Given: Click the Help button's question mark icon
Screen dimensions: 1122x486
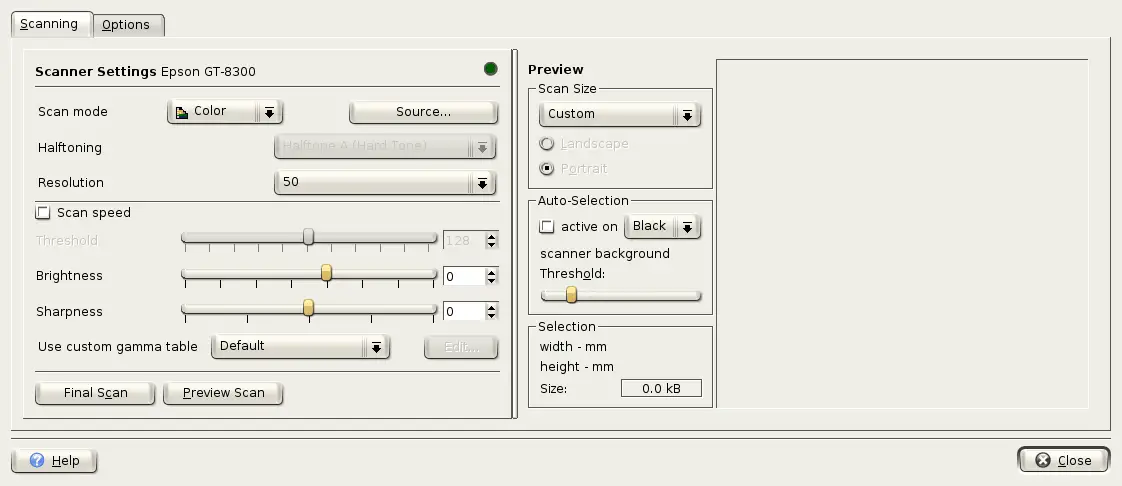Looking at the screenshot, I should coord(37,461).
